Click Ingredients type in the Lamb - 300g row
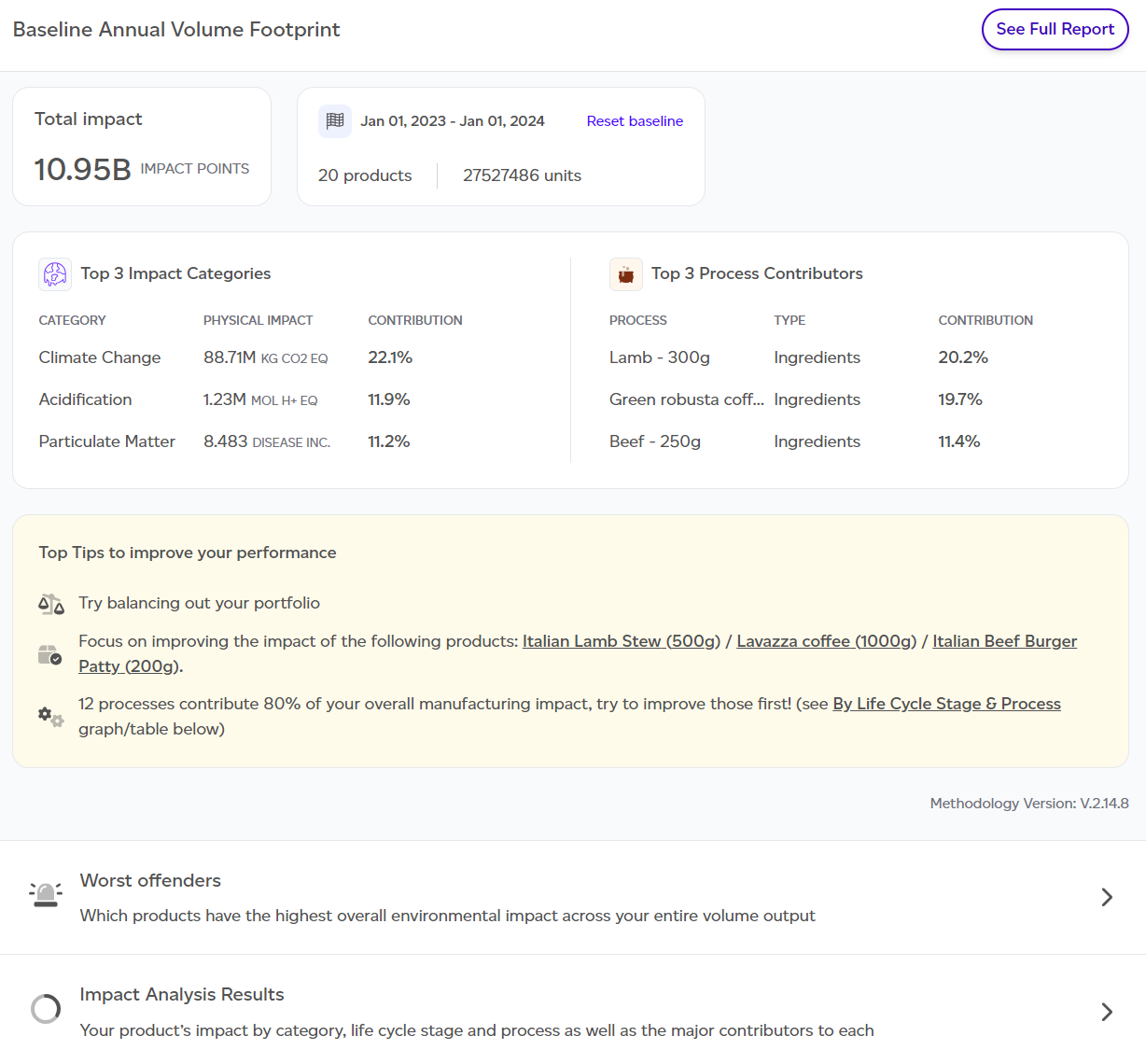The image size is (1146, 1064). click(x=818, y=357)
